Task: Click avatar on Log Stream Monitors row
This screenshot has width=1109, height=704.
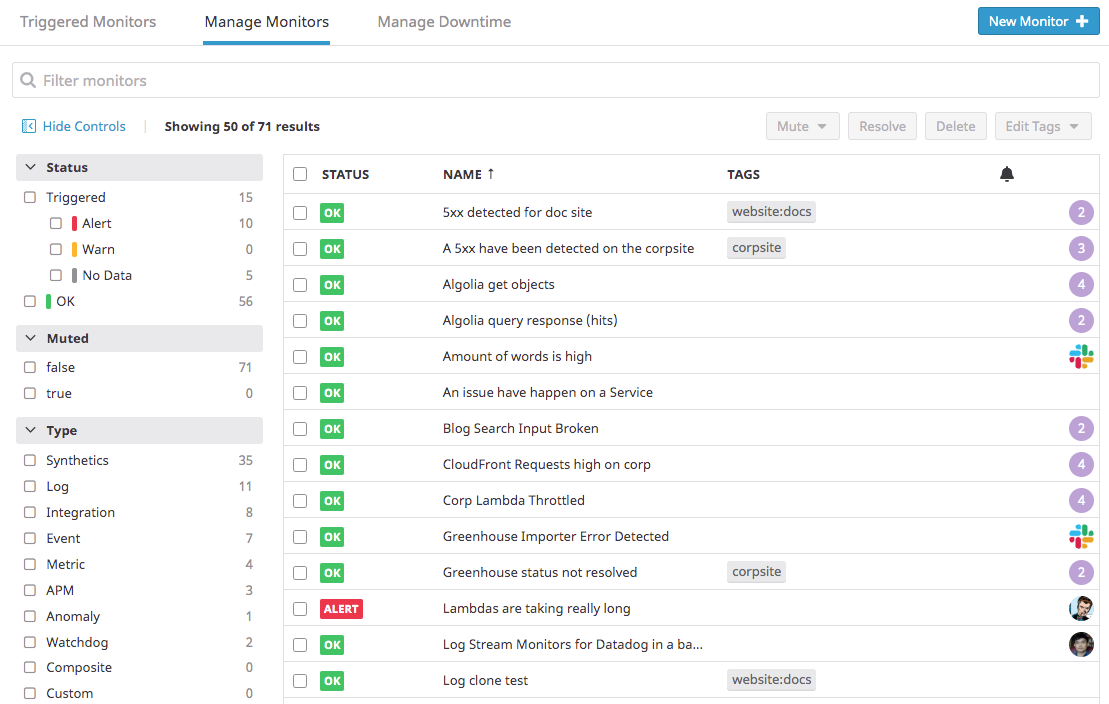Action: pyautogui.click(x=1081, y=645)
